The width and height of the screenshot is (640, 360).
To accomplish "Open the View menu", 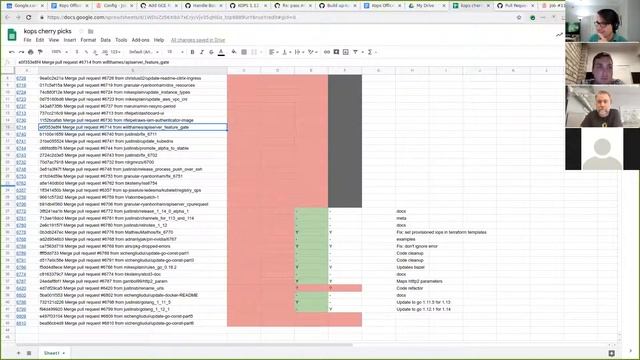I will click(54, 40).
